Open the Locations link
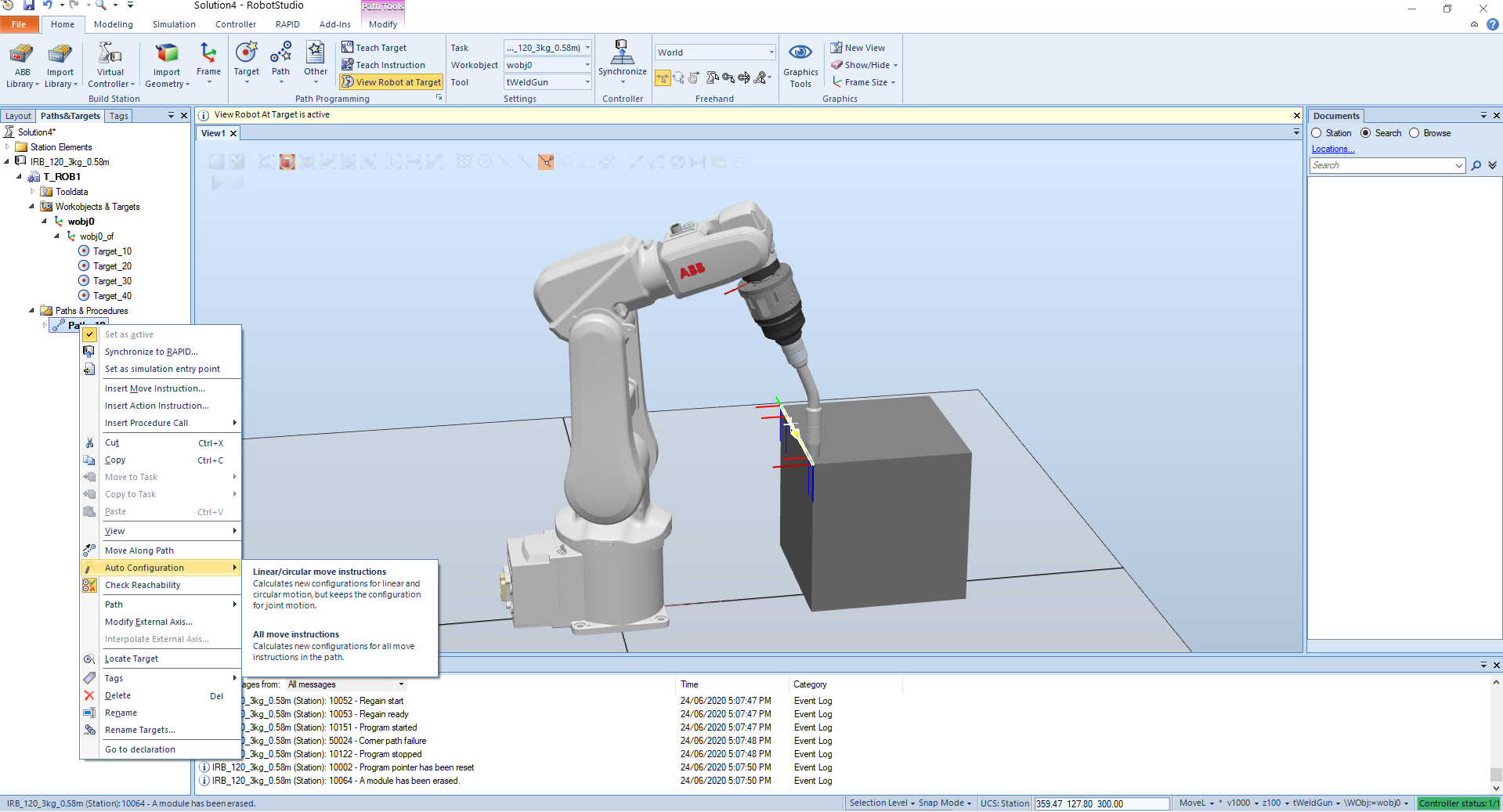Image resolution: width=1503 pixels, height=812 pixels. (1332, 149)
